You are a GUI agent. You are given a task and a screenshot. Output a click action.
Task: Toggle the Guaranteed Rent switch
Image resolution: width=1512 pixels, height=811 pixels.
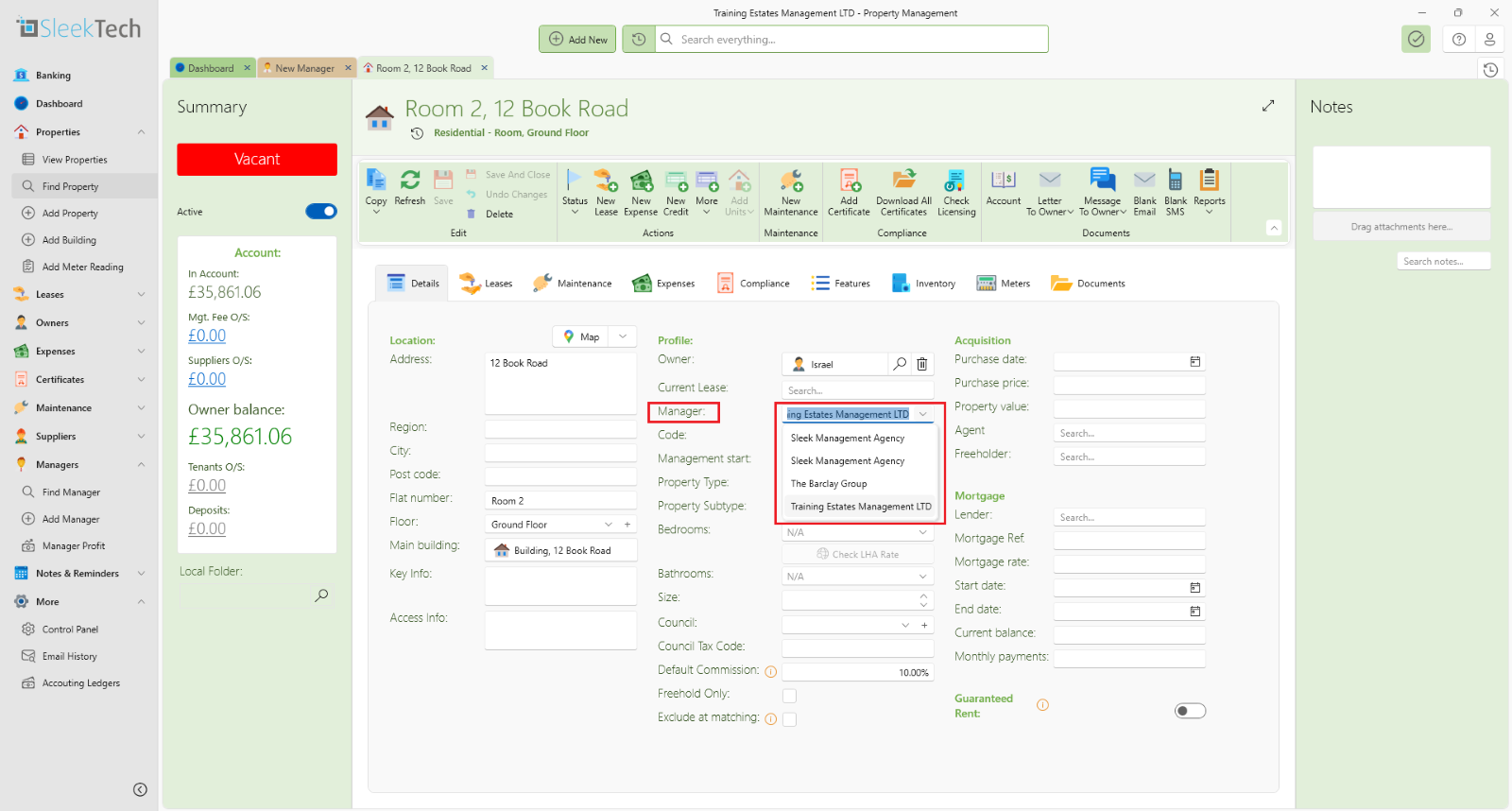[x=1190, y=711]
